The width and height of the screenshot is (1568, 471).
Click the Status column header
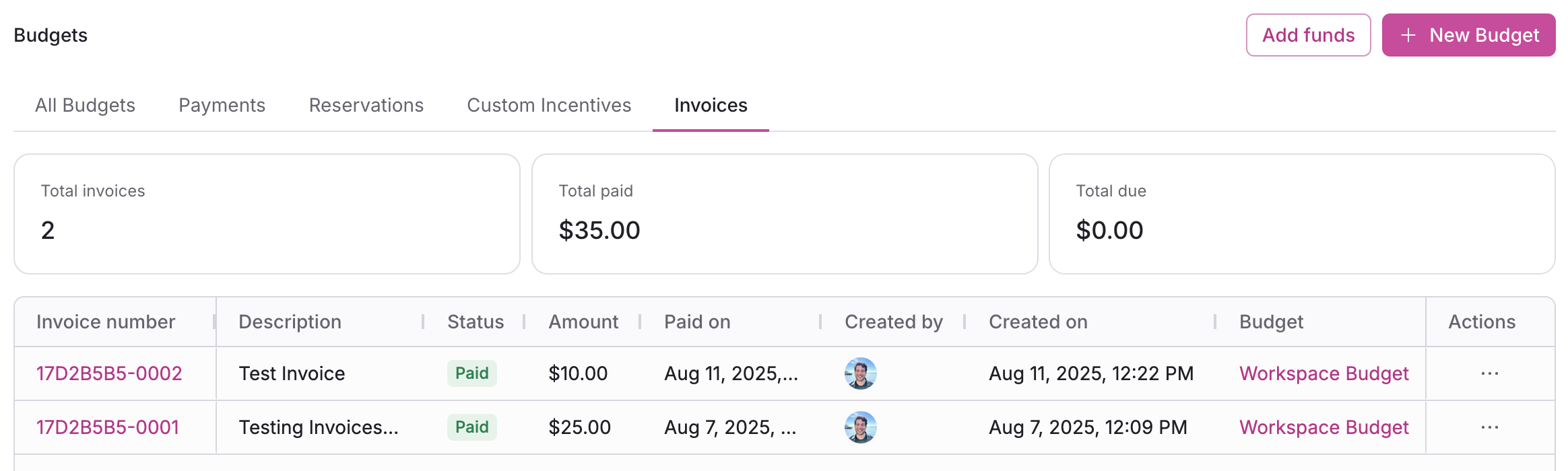tap(476, 322)
